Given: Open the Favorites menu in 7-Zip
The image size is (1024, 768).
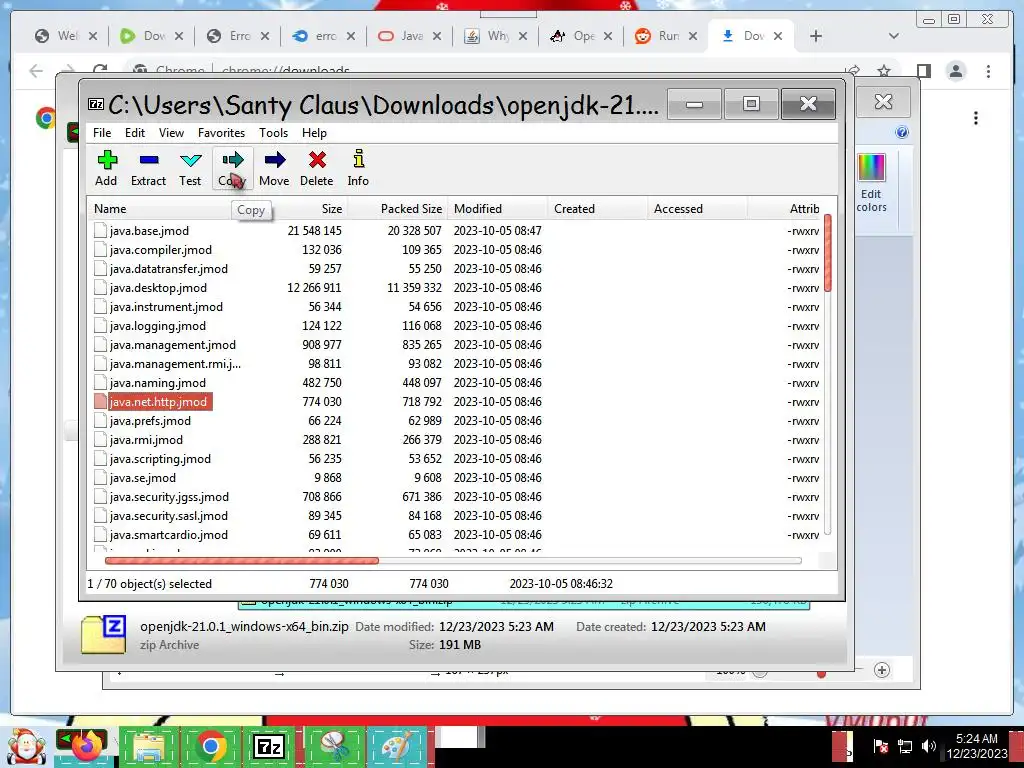Looking at the screenshot, I should (x=221, y=133).
